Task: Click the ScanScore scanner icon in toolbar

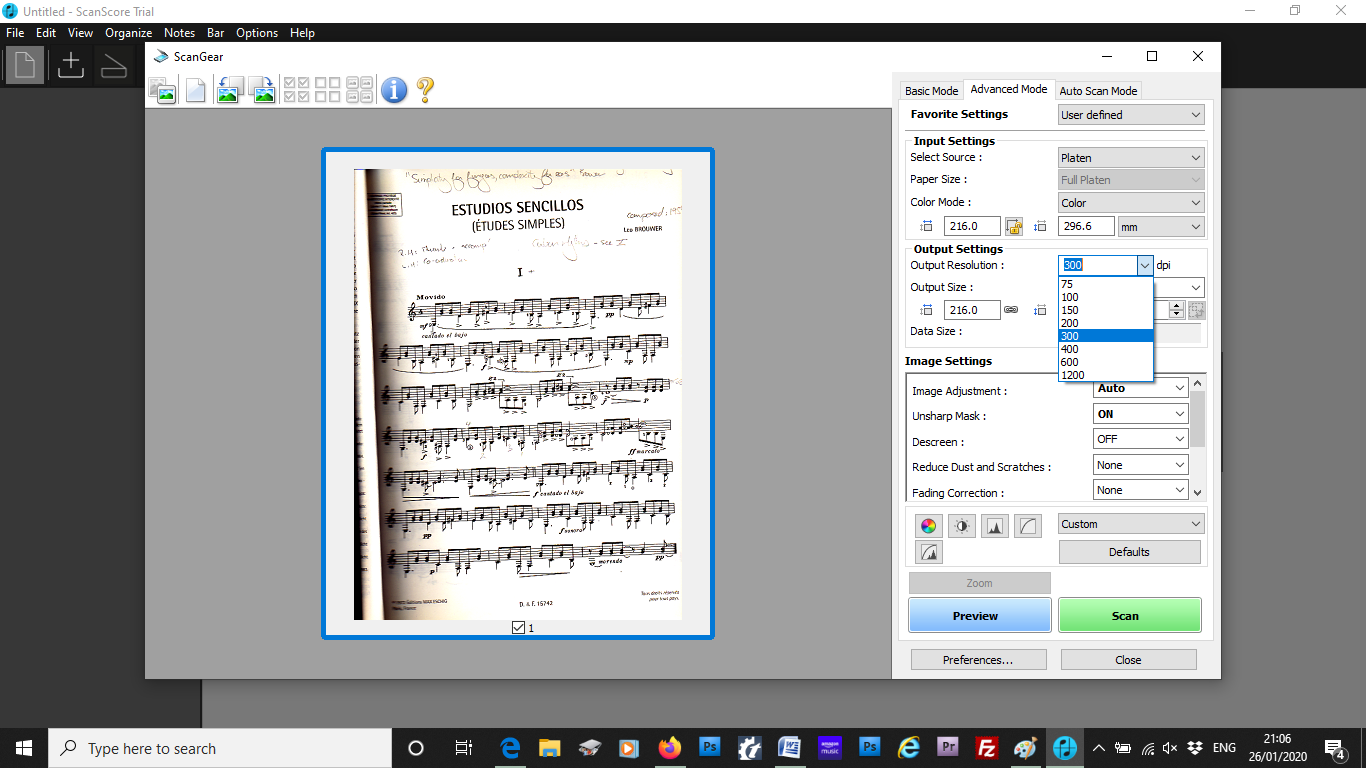Action: point(114,65)
